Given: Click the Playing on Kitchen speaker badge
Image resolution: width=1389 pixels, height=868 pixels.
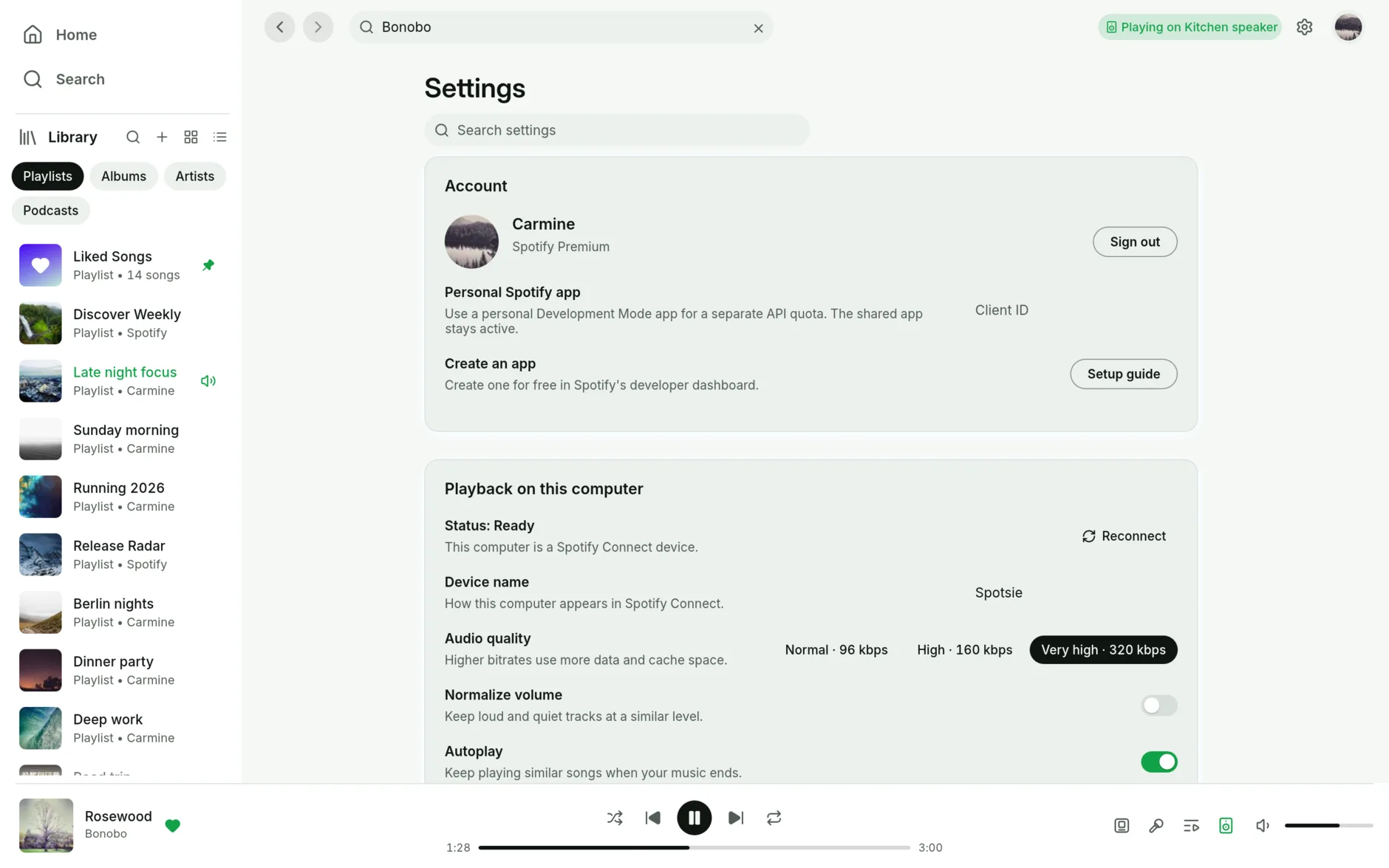Looking at the screenshot, I should [x=1190, y=27].
